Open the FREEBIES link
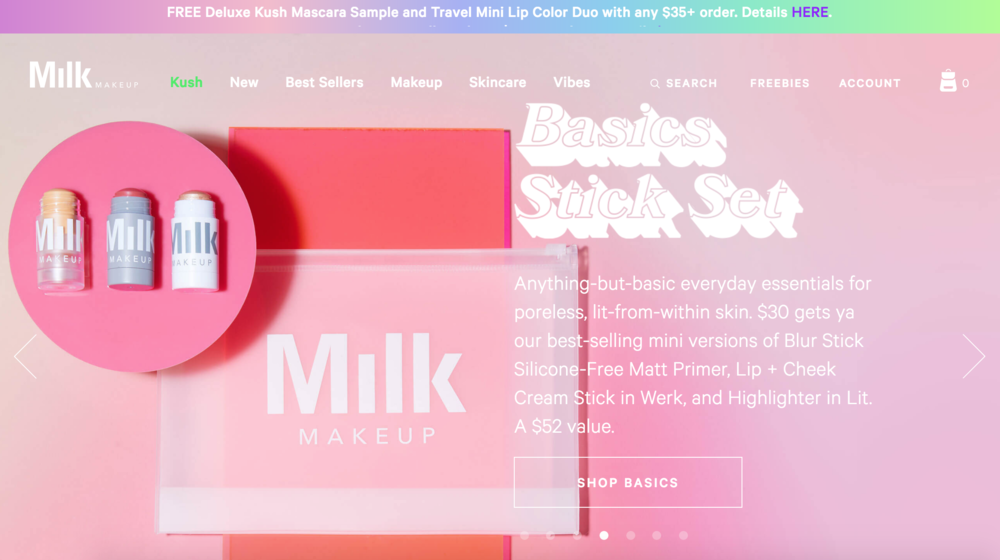This screenshot has height=560, width=1000. click(x=779, y=83)
